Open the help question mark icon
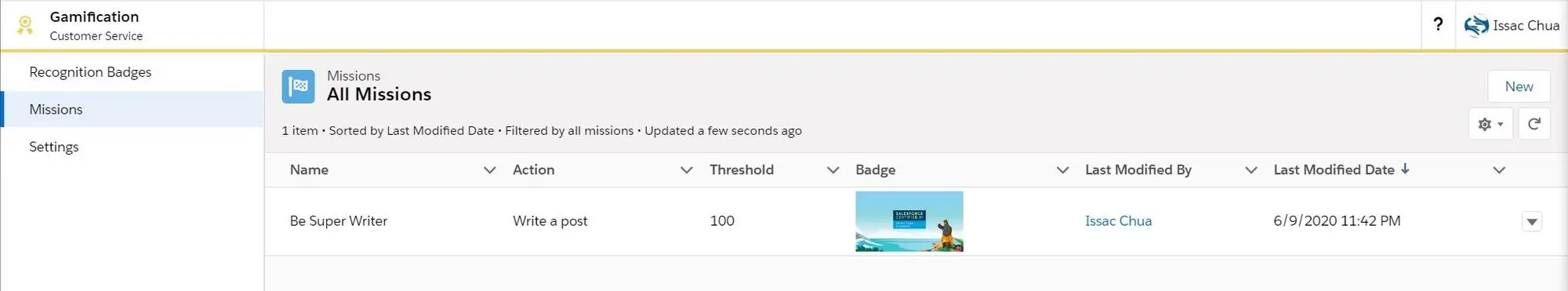Image resolution: width=1568 pixels, height=291 pixels. pyautogui.click(x=1438, y=24)
